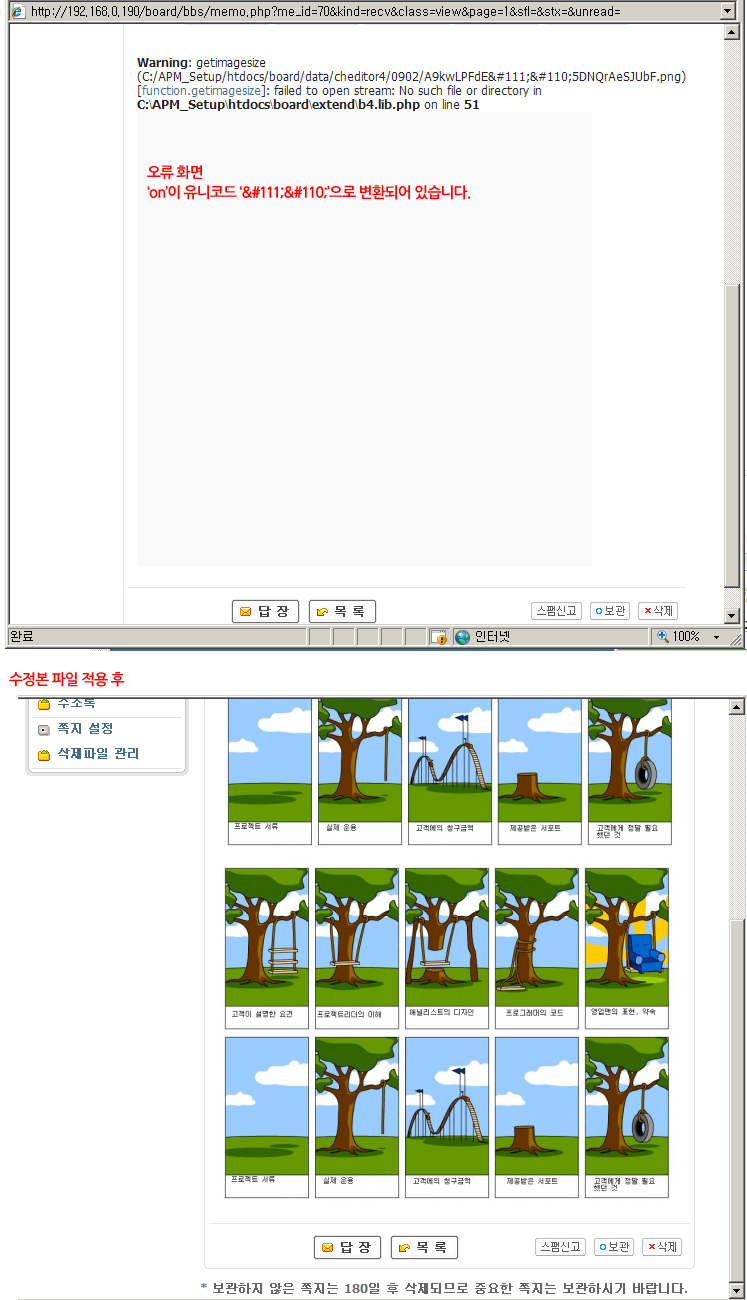Open the 프로젝트리더의 이해 cartoon panel
This screenshot has width=747, height=1300.
pyautogui.click(x=357, y=947)
